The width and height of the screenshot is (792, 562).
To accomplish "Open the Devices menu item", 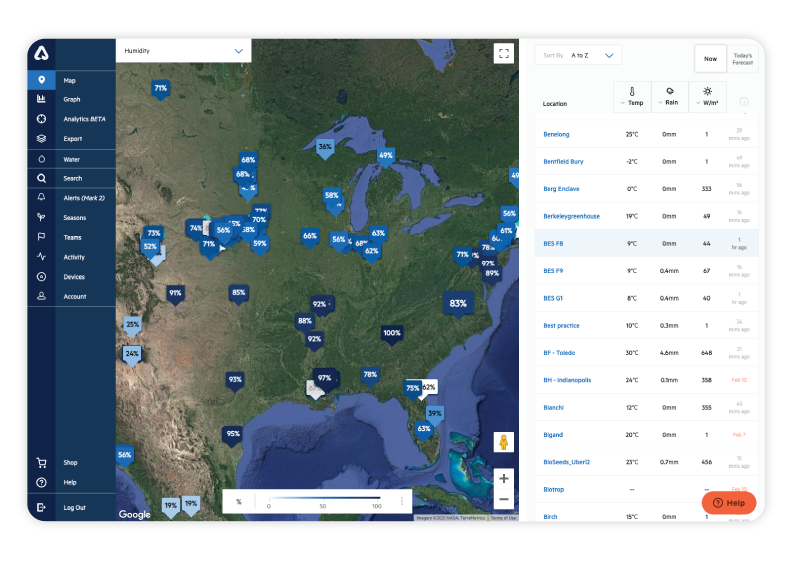I will click(x=74, y=277).
